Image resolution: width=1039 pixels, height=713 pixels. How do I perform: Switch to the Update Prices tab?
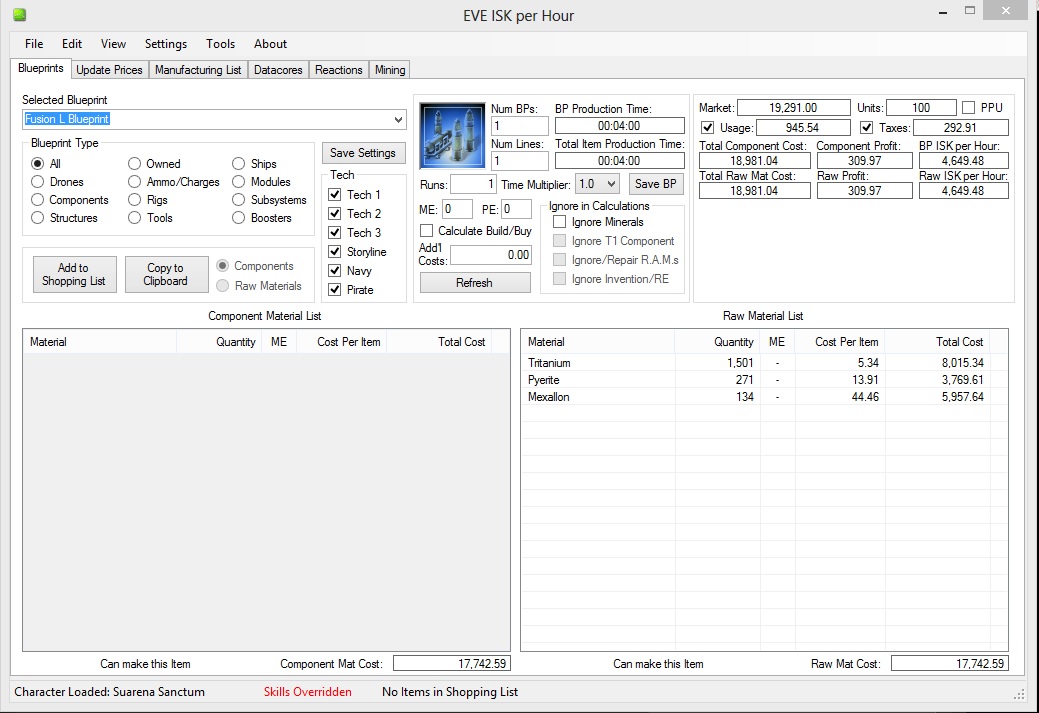[x=109, y=70]
